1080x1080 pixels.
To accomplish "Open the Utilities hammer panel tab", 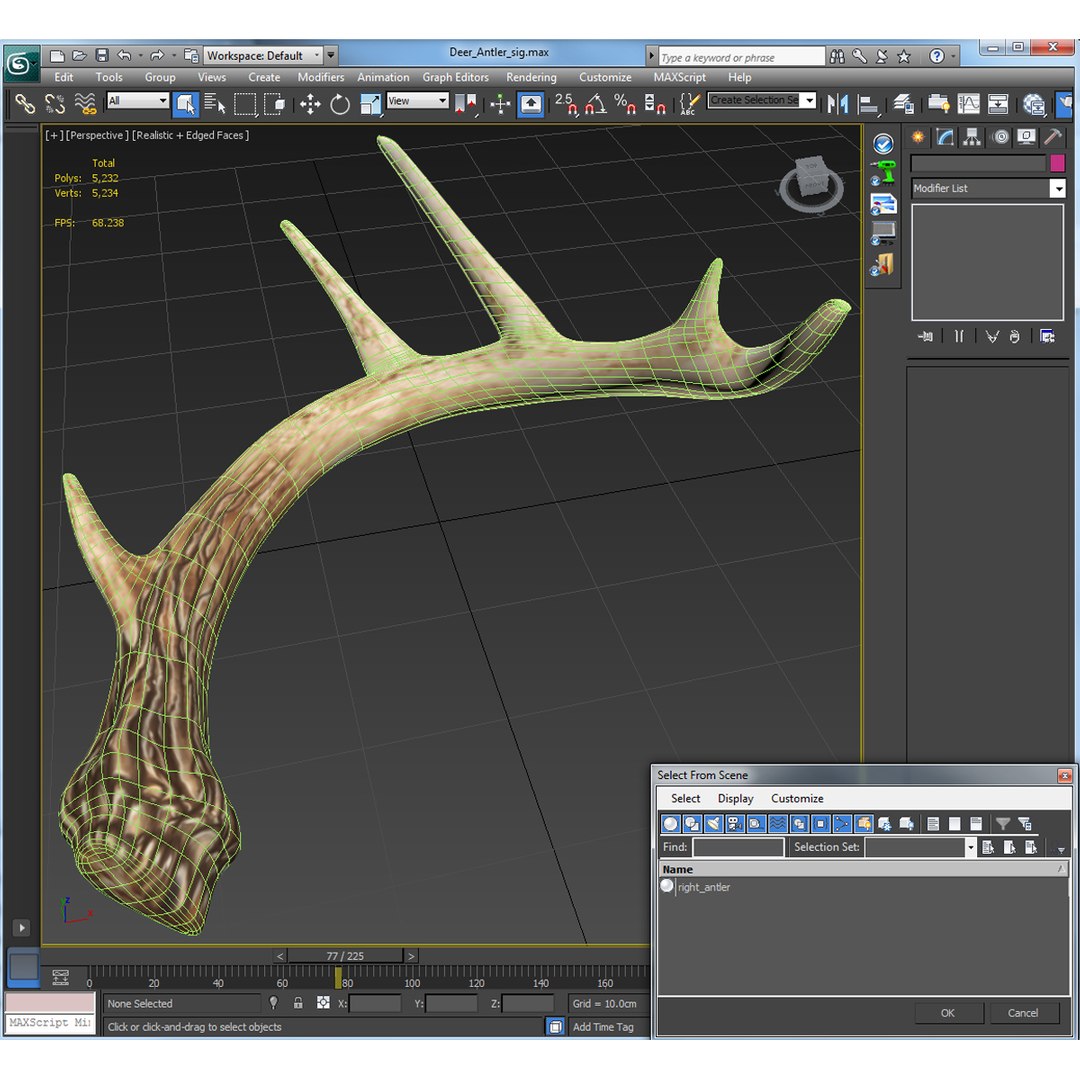I will pos(1052,137).
